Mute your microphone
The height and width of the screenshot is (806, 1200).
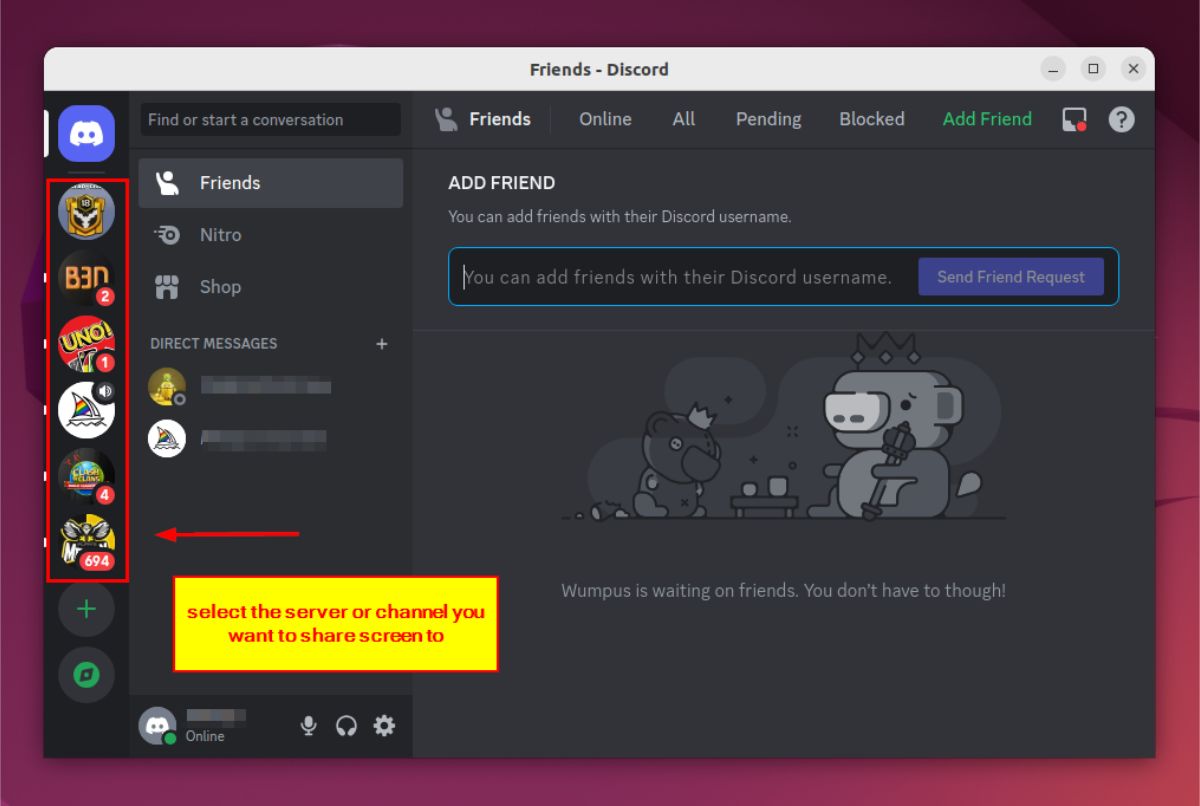309,725
